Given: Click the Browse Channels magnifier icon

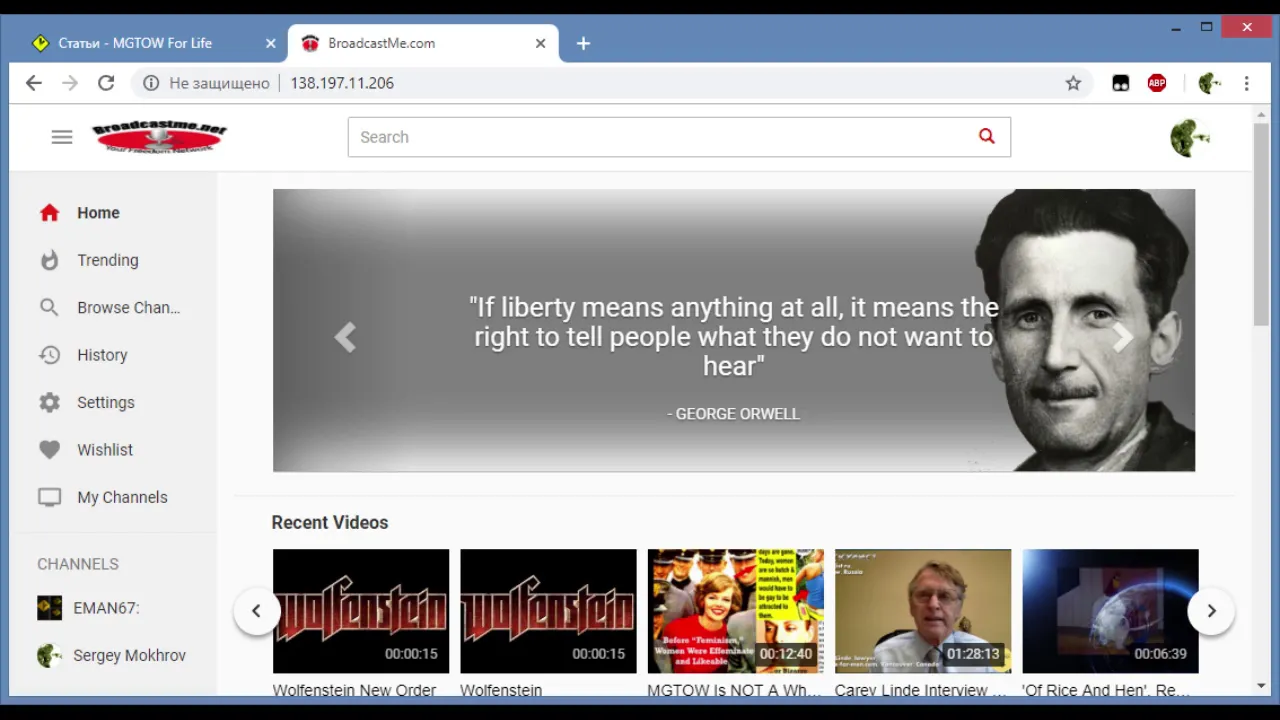Looking at the screenshot, I should tap(50, 308).
